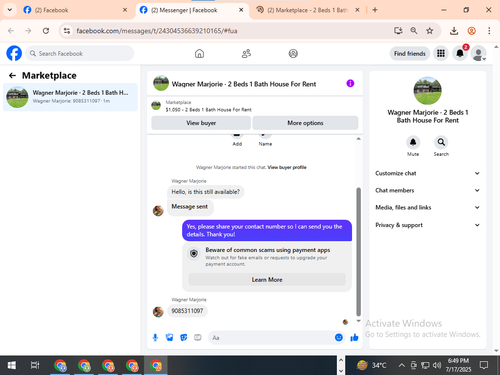Screen dimensions: 500x375
Task: Open the volume control in the tray
Action: click(x=437, y=365)
